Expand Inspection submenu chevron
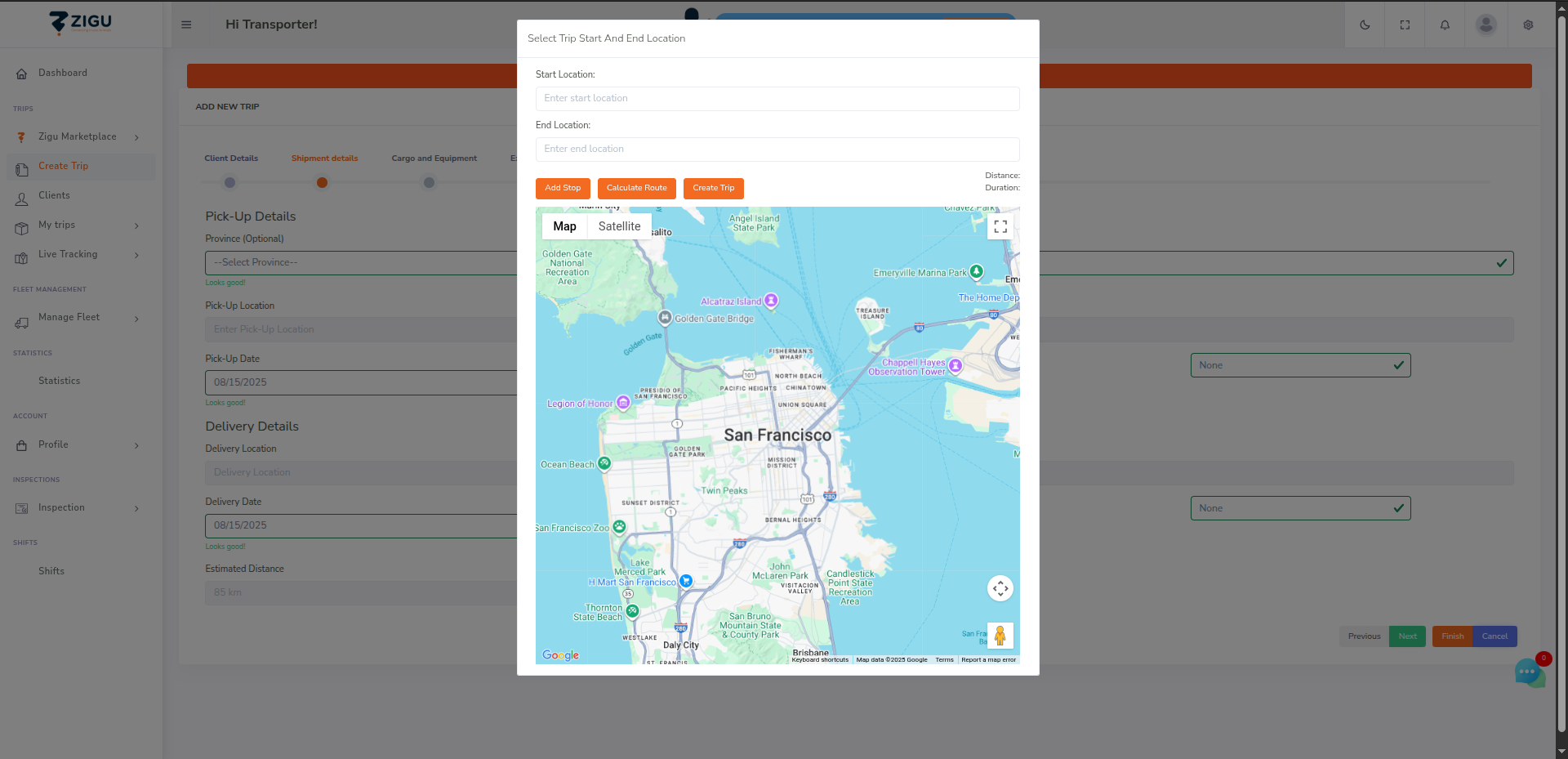This screenshot has width=1568, height=759. point(136,509)
